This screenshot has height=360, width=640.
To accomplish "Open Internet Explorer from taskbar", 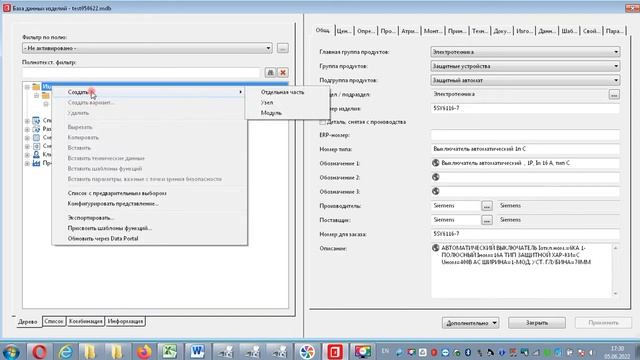I will [65, 351].
